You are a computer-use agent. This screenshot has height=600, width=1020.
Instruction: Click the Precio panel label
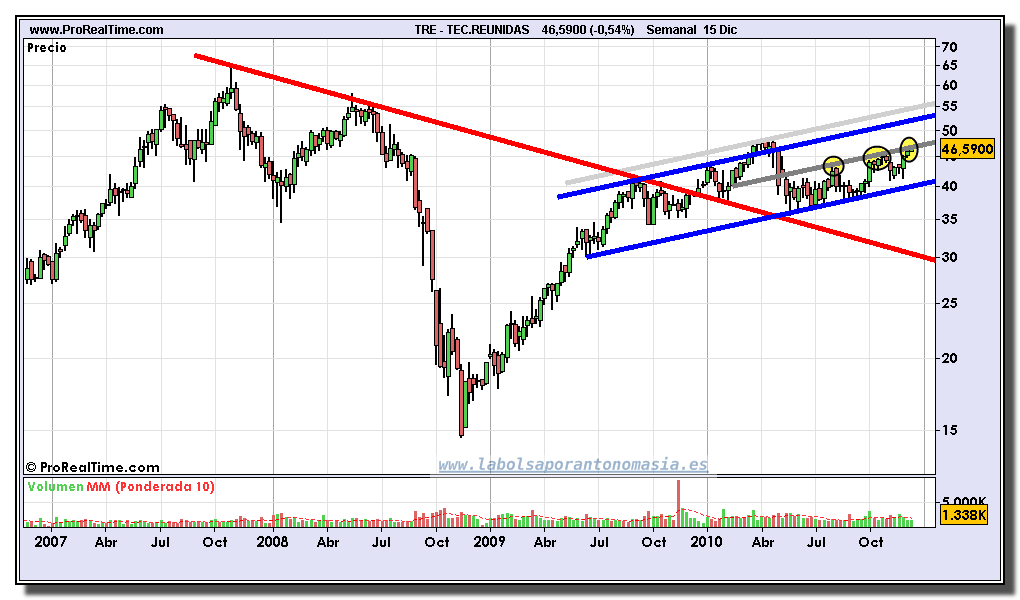(47, 48)
